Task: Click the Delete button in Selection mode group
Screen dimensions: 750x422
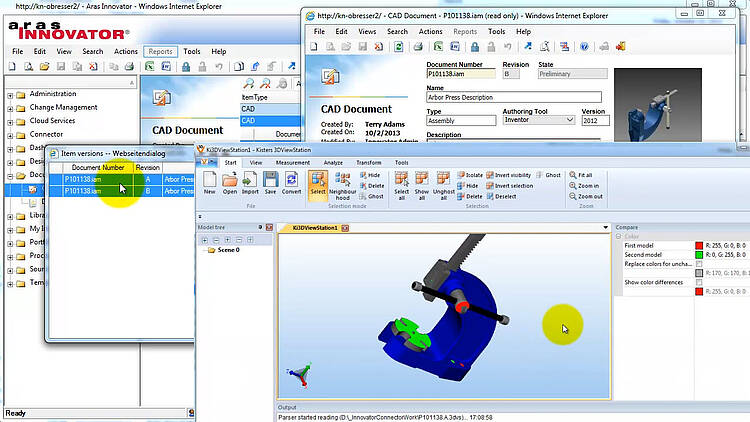Action: (372, 186)
